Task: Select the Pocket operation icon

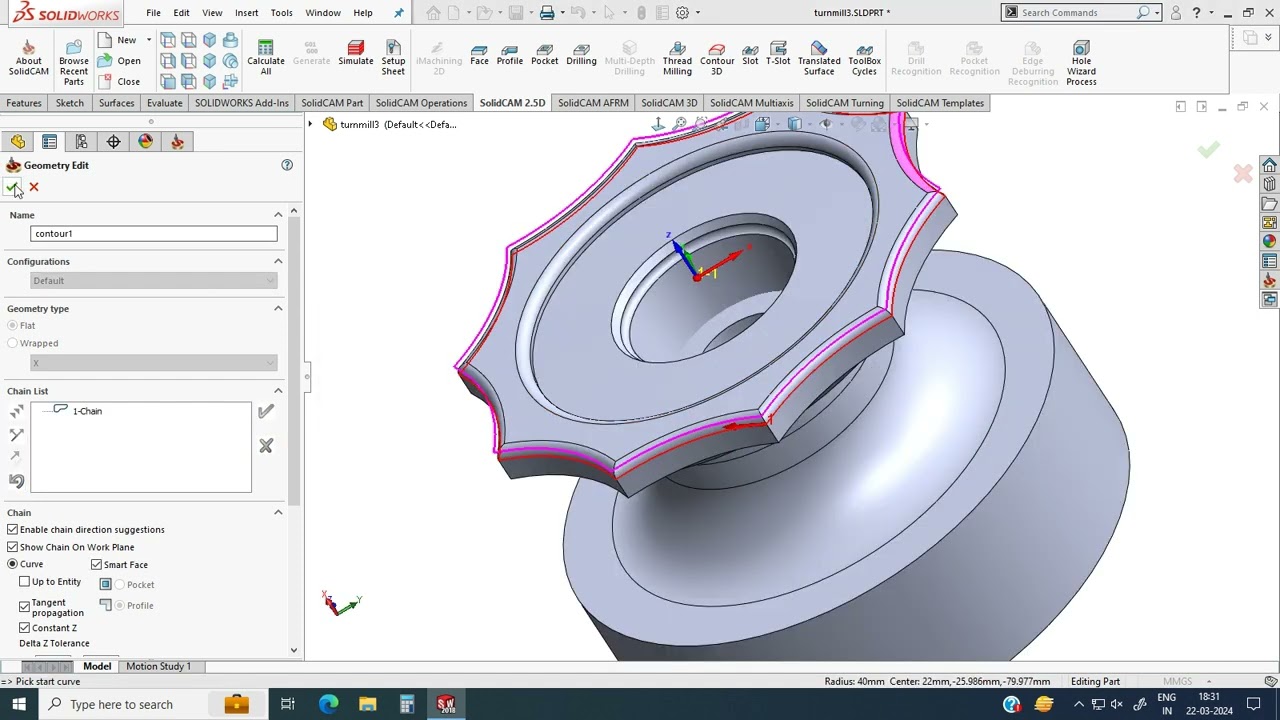Action: (x=544, y=54)
